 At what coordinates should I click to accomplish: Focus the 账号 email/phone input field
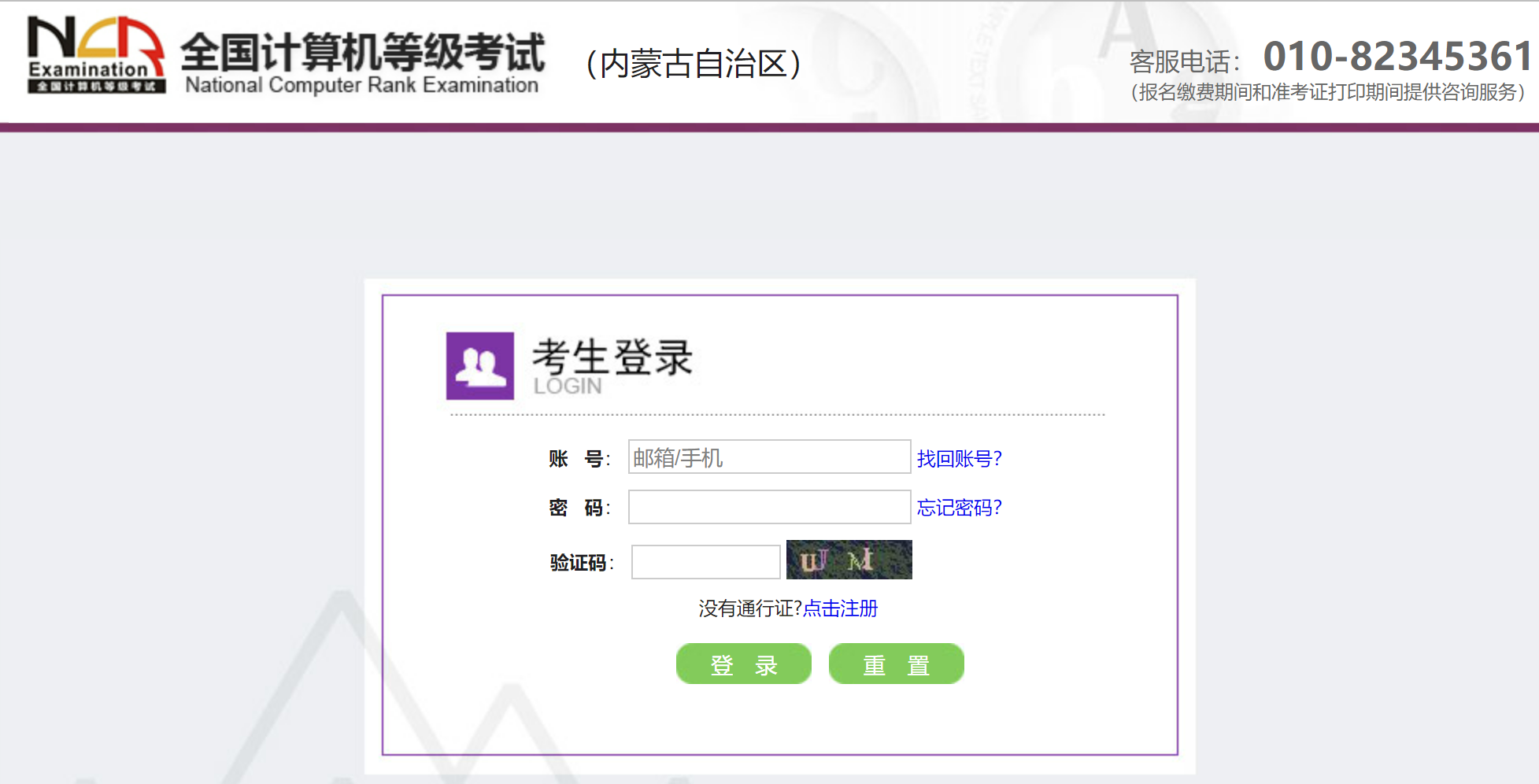(769, 457)
